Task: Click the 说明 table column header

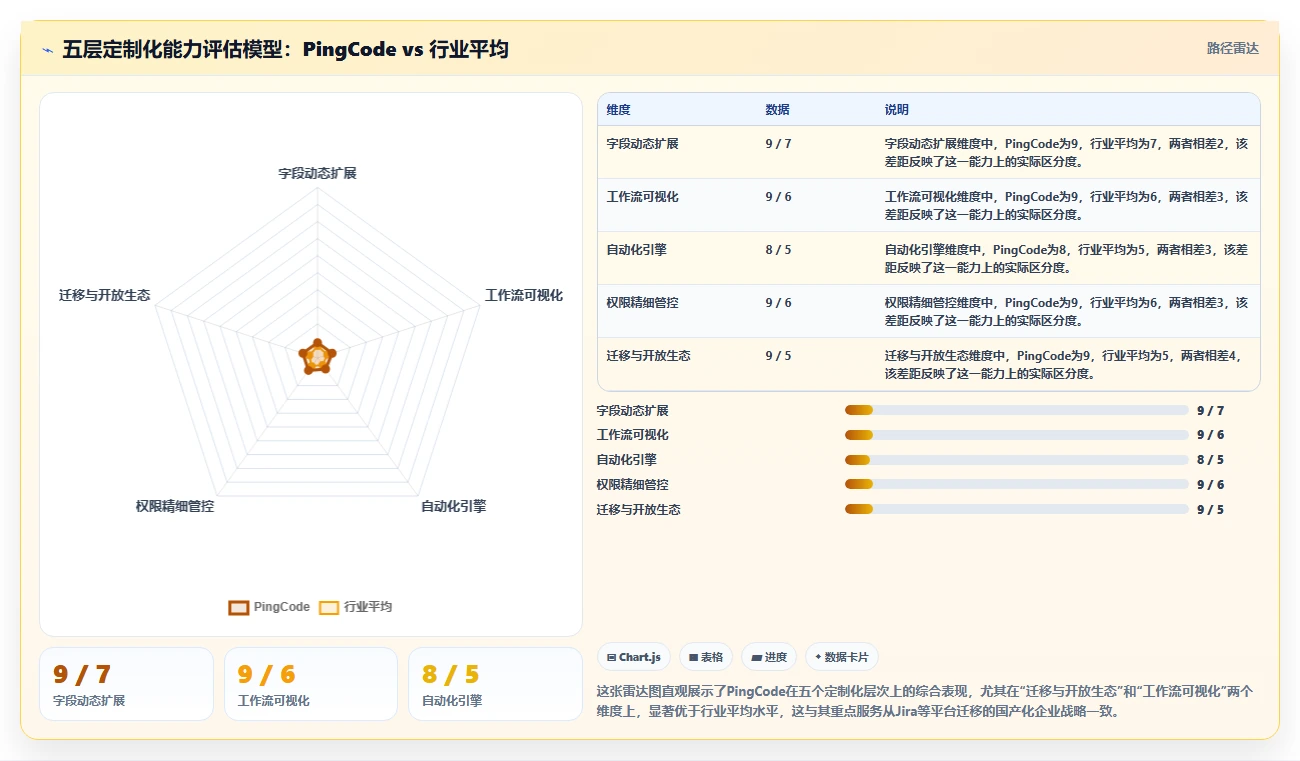Action: coord(896,110)
